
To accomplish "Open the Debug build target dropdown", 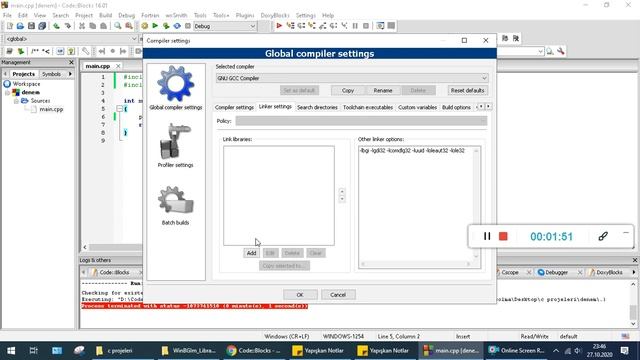I will (x=224, y=26).
